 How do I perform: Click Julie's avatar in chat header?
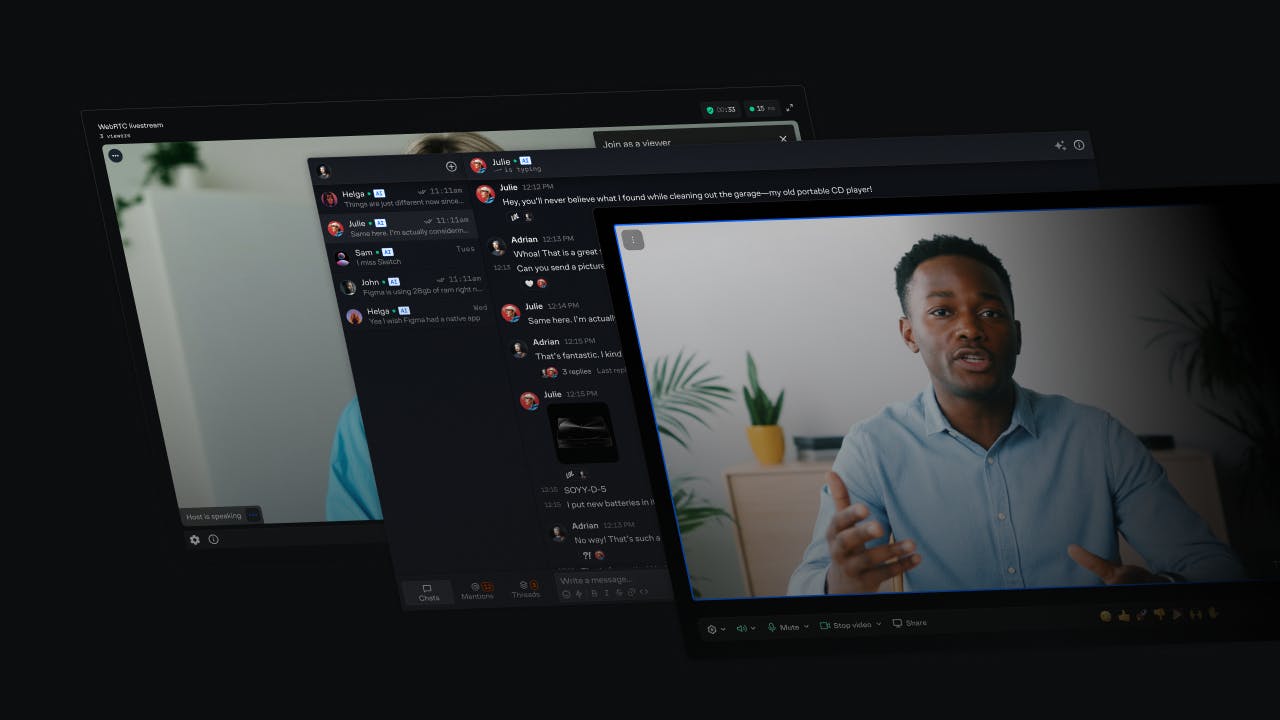point(478,166)
